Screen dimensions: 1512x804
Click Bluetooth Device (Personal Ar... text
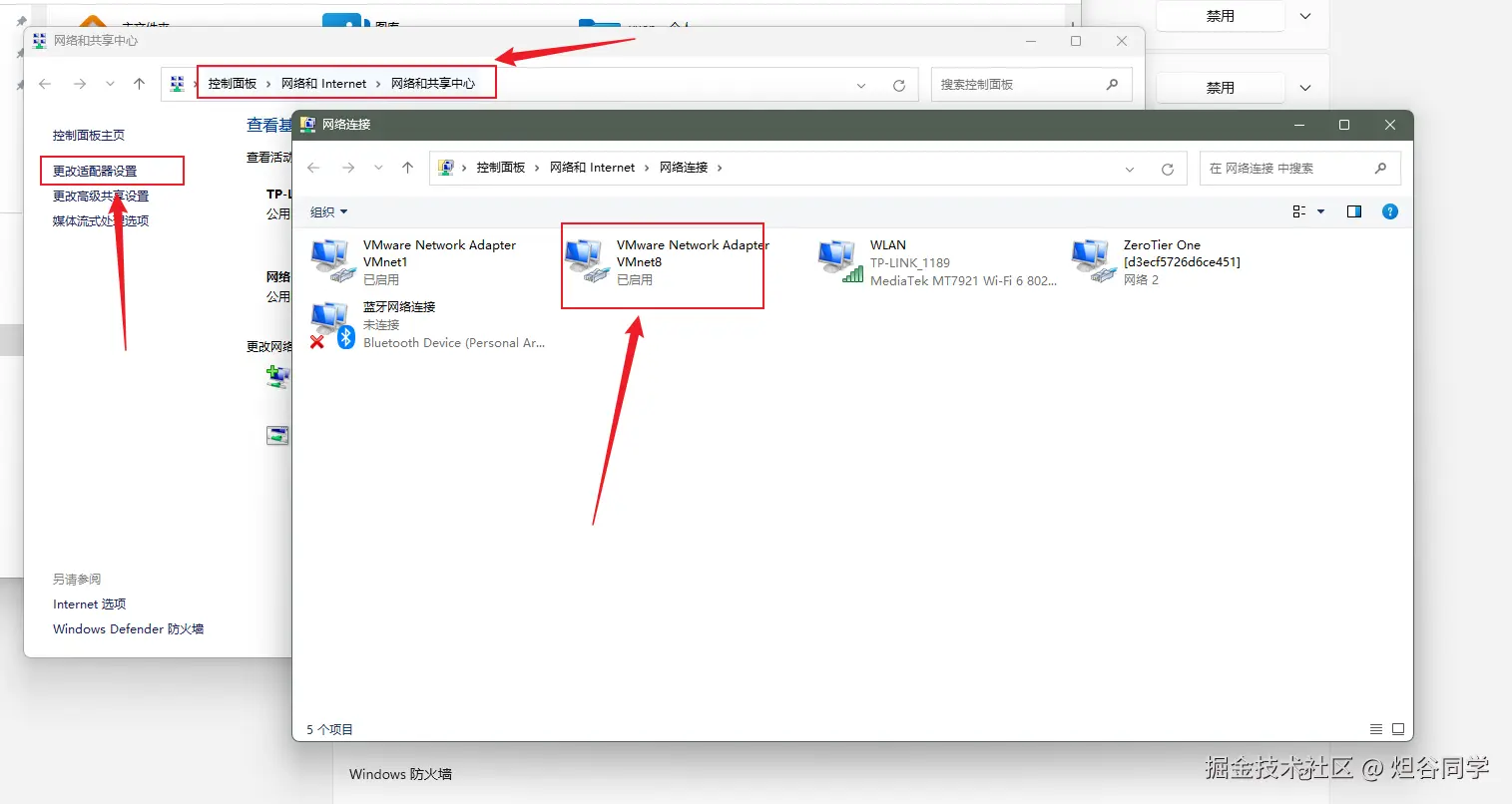click(x=454, y=342)
